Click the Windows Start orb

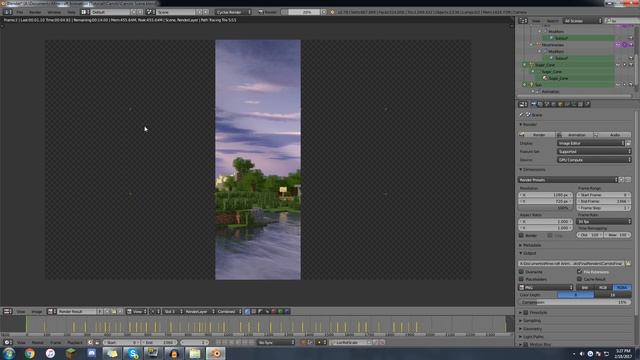click(x=9, y=353)
